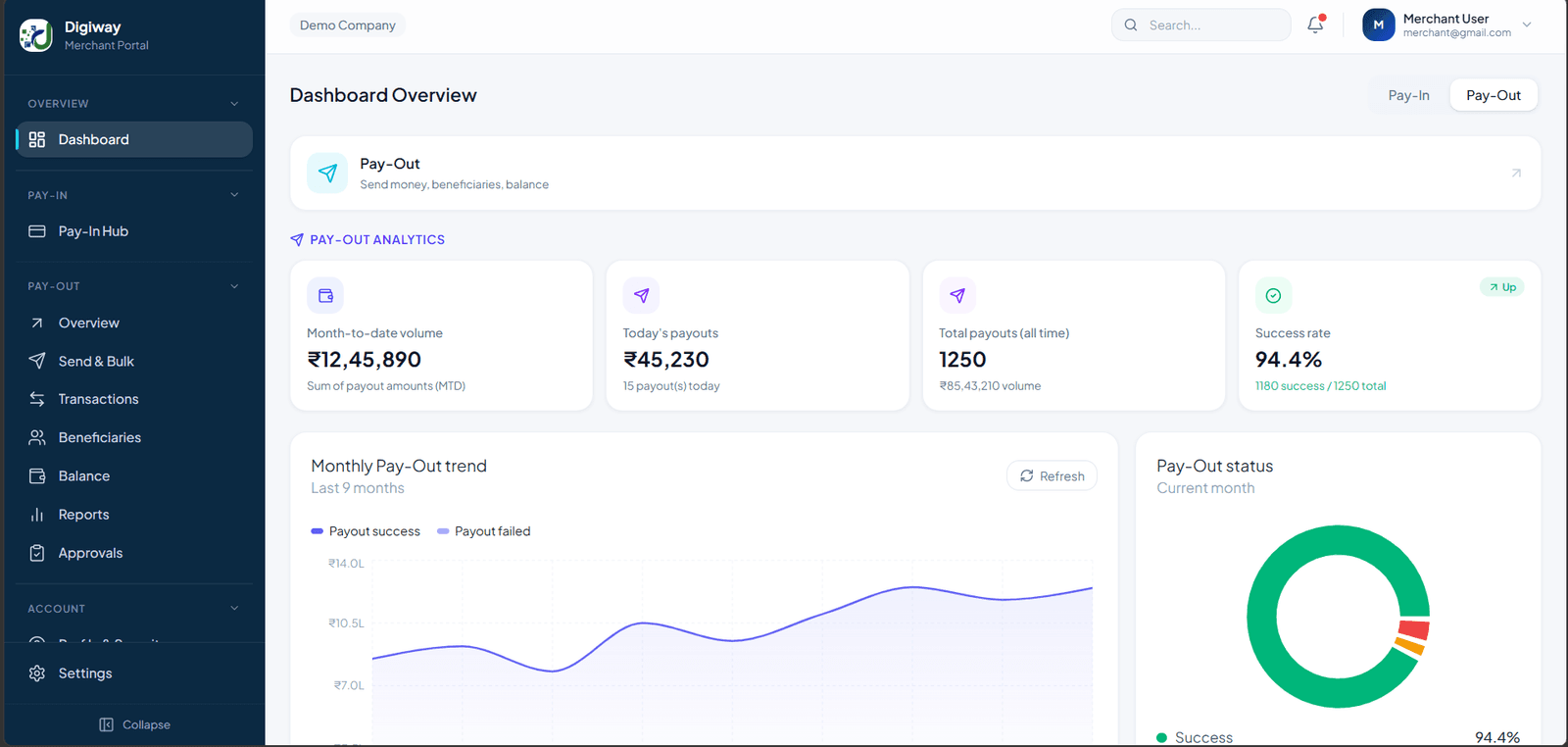1568x747 pixels.
Task: Click the Month-to-date volume wallet icon
Action: (325, 295)
